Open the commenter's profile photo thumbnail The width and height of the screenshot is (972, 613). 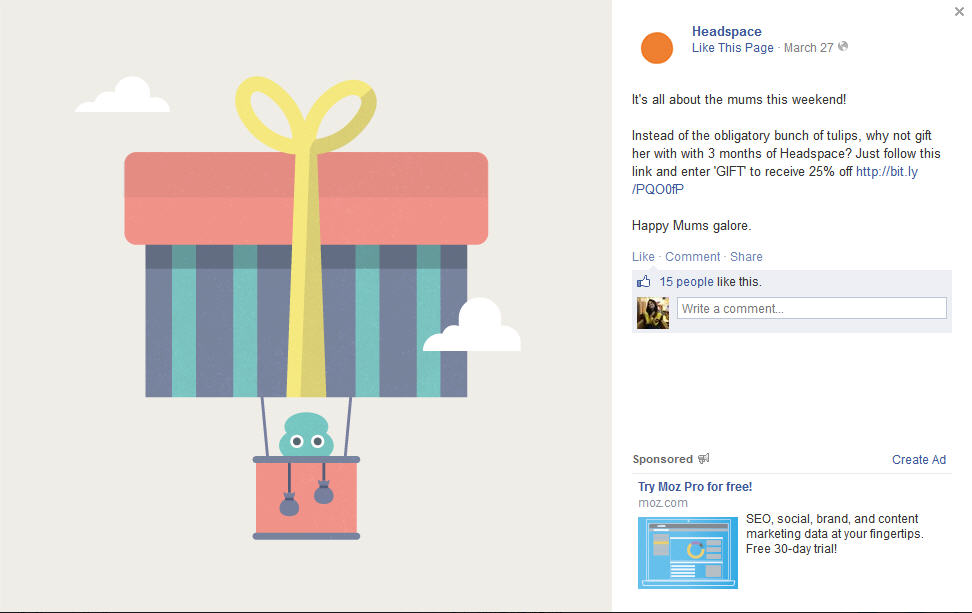click(x=653, y=312)
